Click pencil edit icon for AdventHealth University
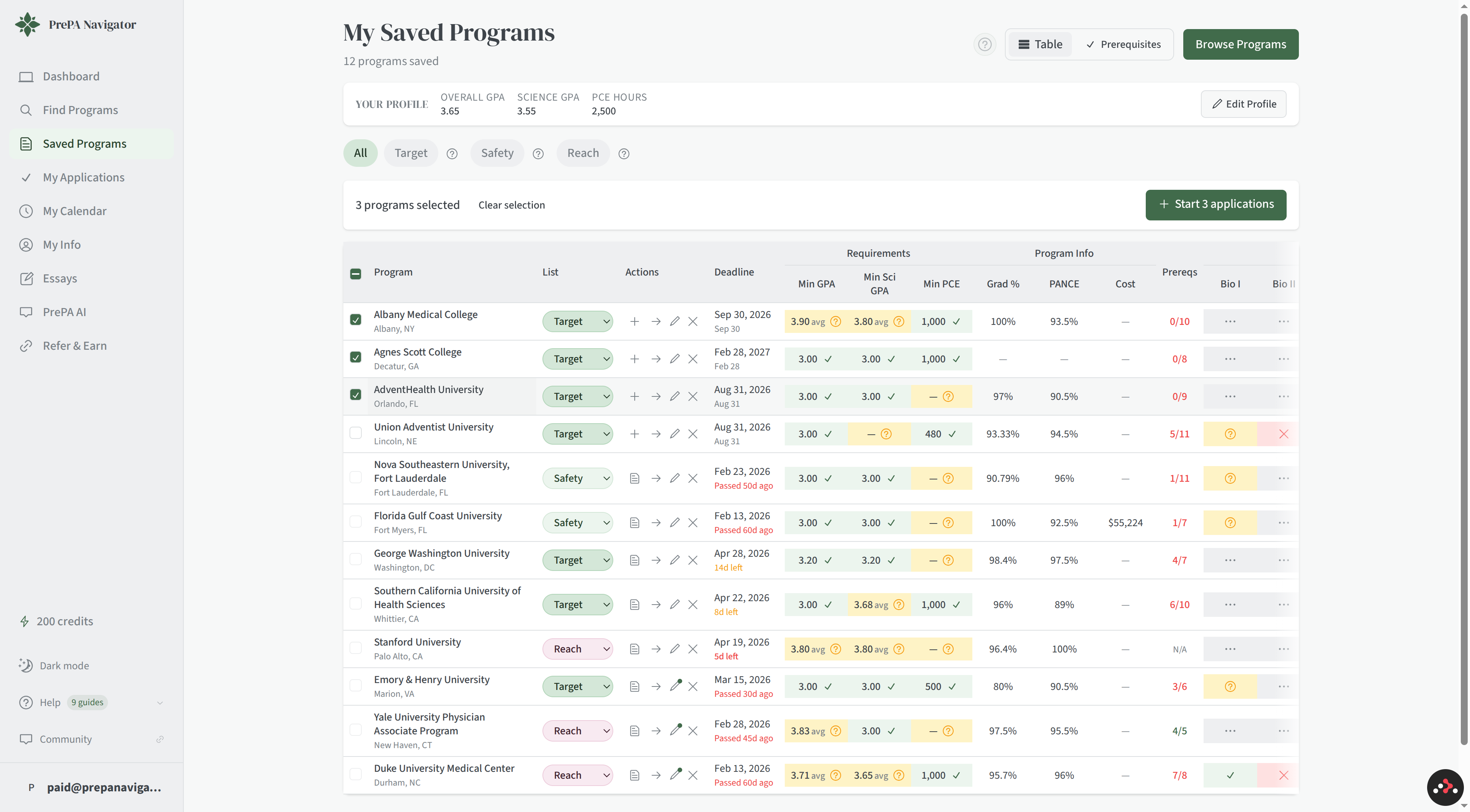 tap(675, 396)
